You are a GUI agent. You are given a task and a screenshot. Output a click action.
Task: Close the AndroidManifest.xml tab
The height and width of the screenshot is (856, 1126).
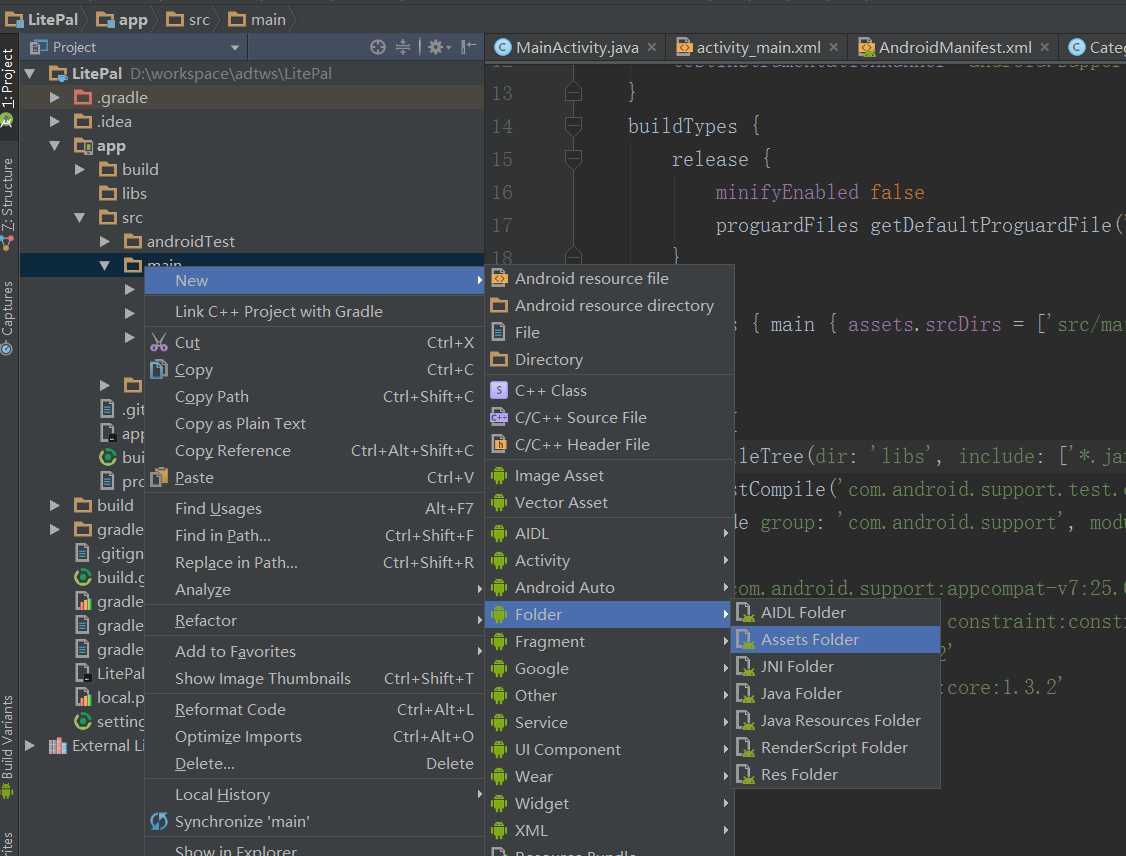pos(1044,47)
